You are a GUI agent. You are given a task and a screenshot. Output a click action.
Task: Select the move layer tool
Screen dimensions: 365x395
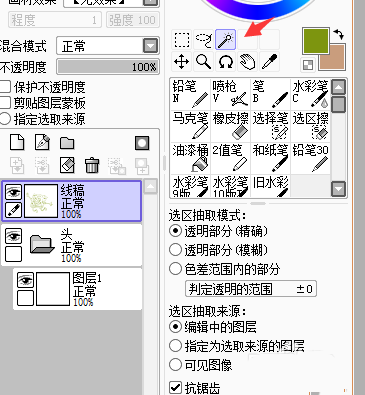pyautogui.click(x=182, y=62)
